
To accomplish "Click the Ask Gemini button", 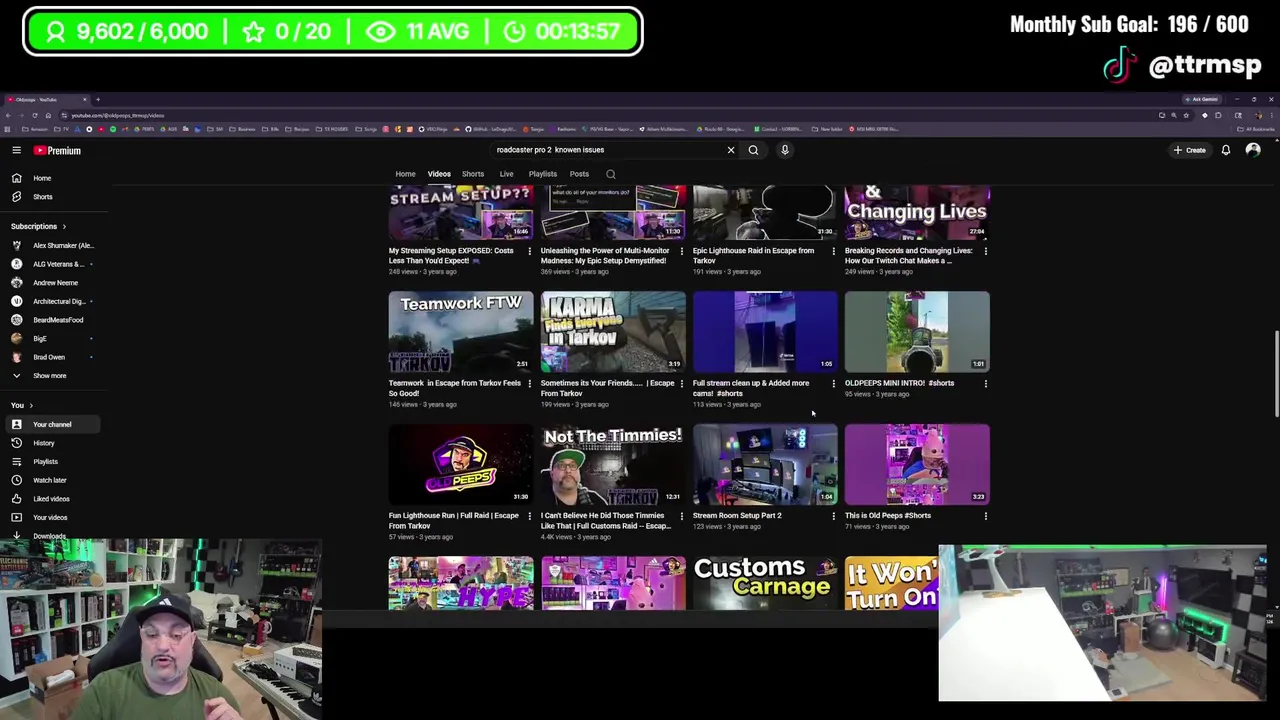I will pyautogui.click(x=1200, y=100).
